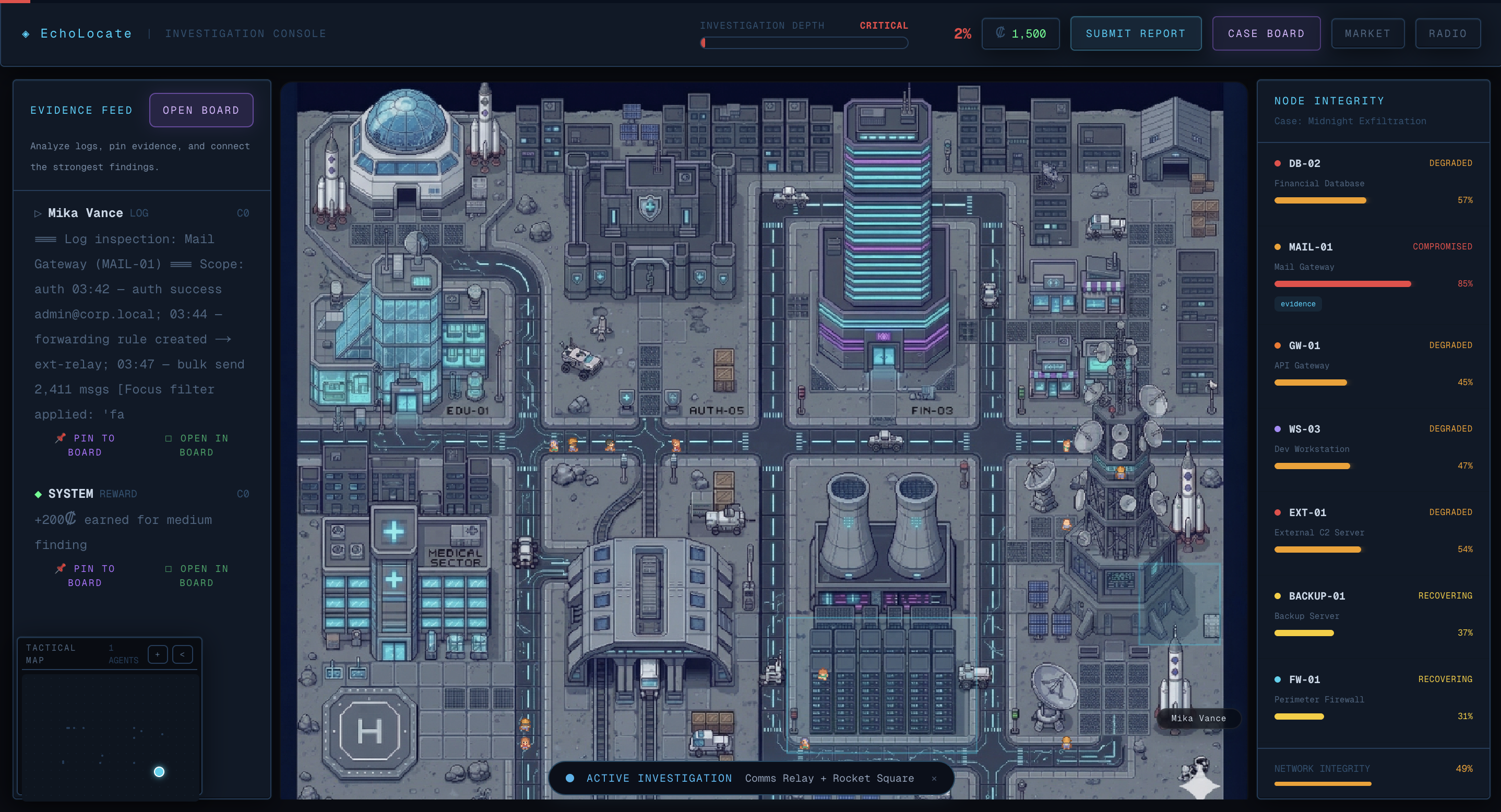This screenshot has width=1501, height=812.
Task: Click the Mika Vance agent label on map
Action: click(1198, 718)
